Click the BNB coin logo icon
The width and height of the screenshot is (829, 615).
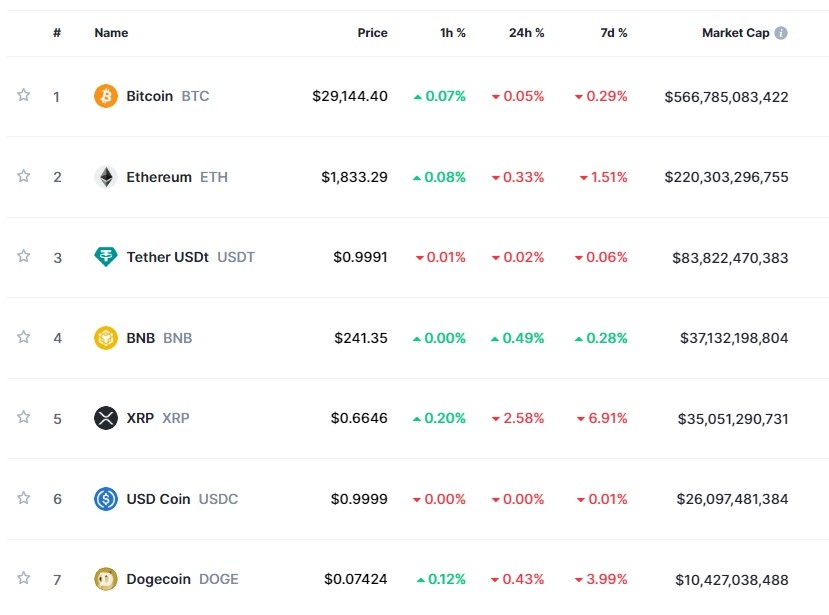[x=105, y=338]
